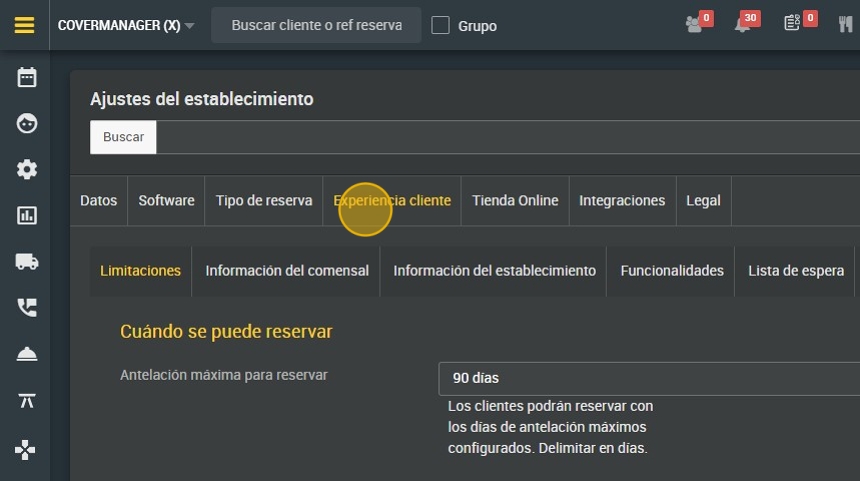Click the Buscar settings button
The height and width of the screenshot is (481, 860).
pos(123,137)
